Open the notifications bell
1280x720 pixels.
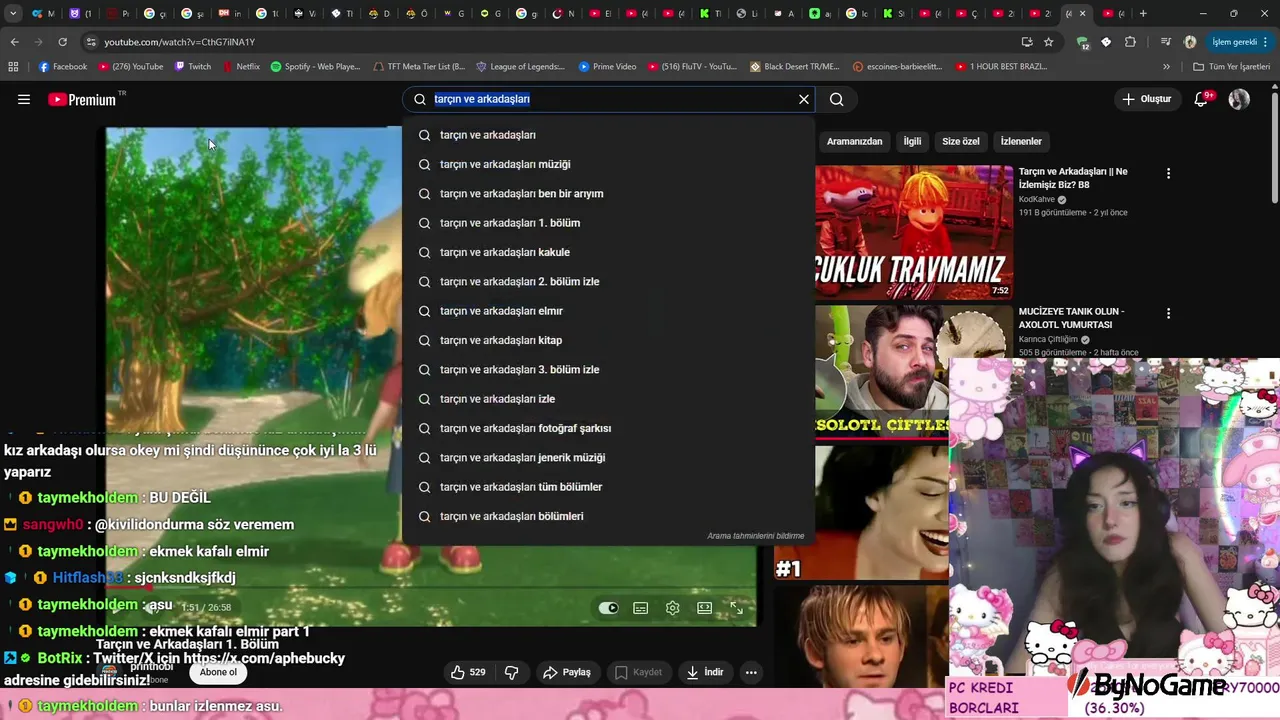coord(1202,99)
